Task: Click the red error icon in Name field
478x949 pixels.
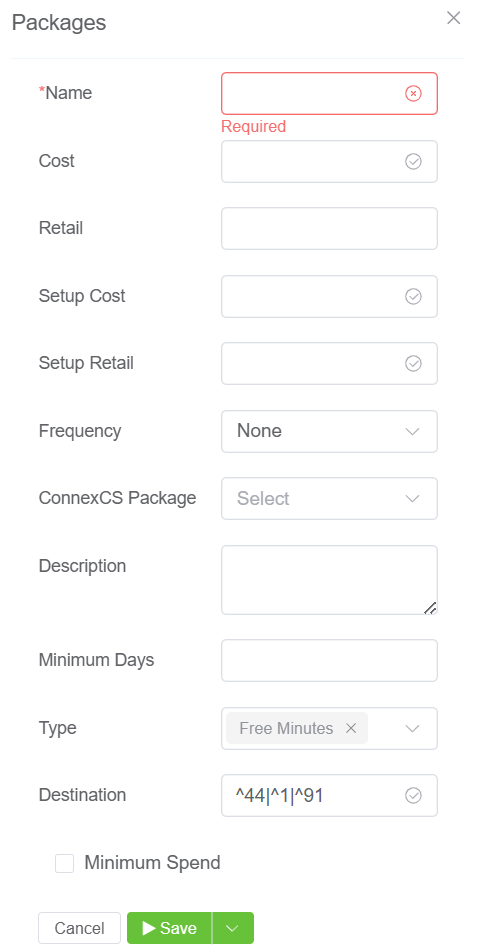Action: [413, 93]
